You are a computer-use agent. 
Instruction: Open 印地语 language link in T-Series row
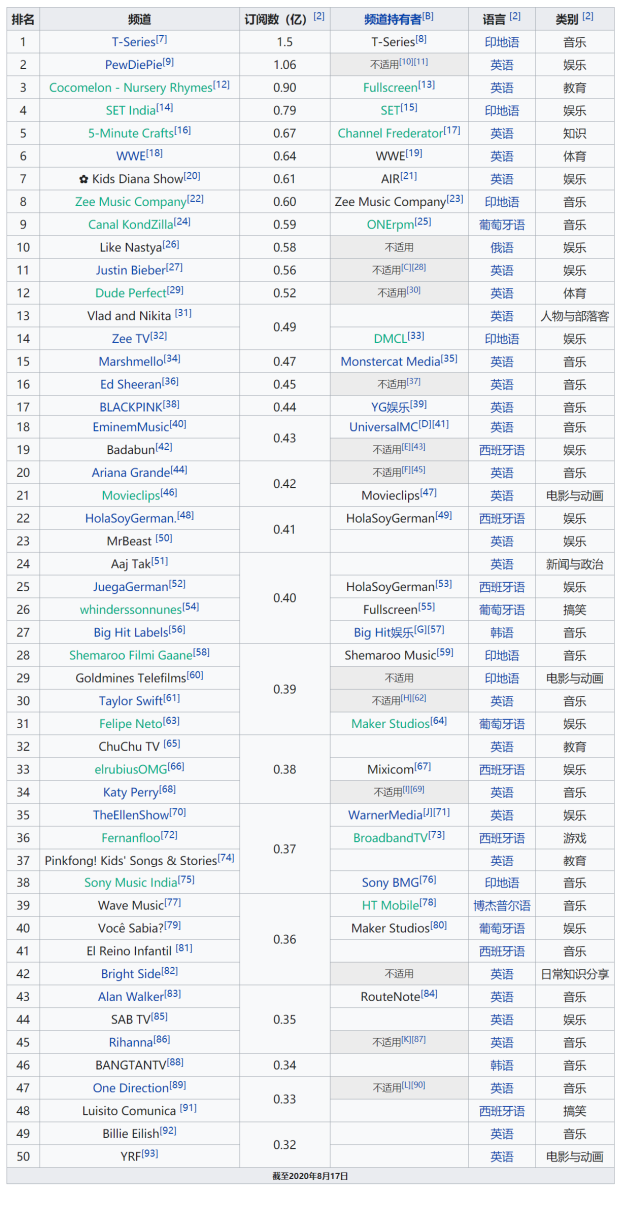(502, 42)
